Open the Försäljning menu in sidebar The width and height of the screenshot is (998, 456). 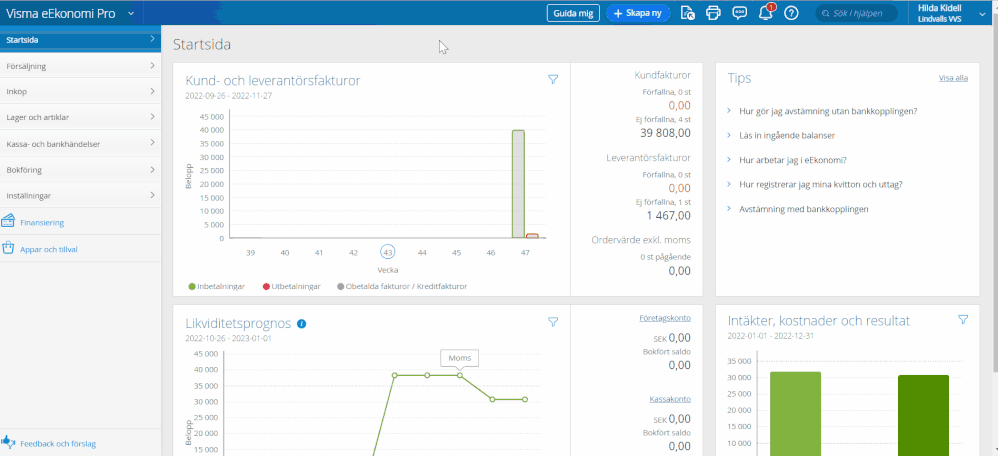[x=80, y=66]
